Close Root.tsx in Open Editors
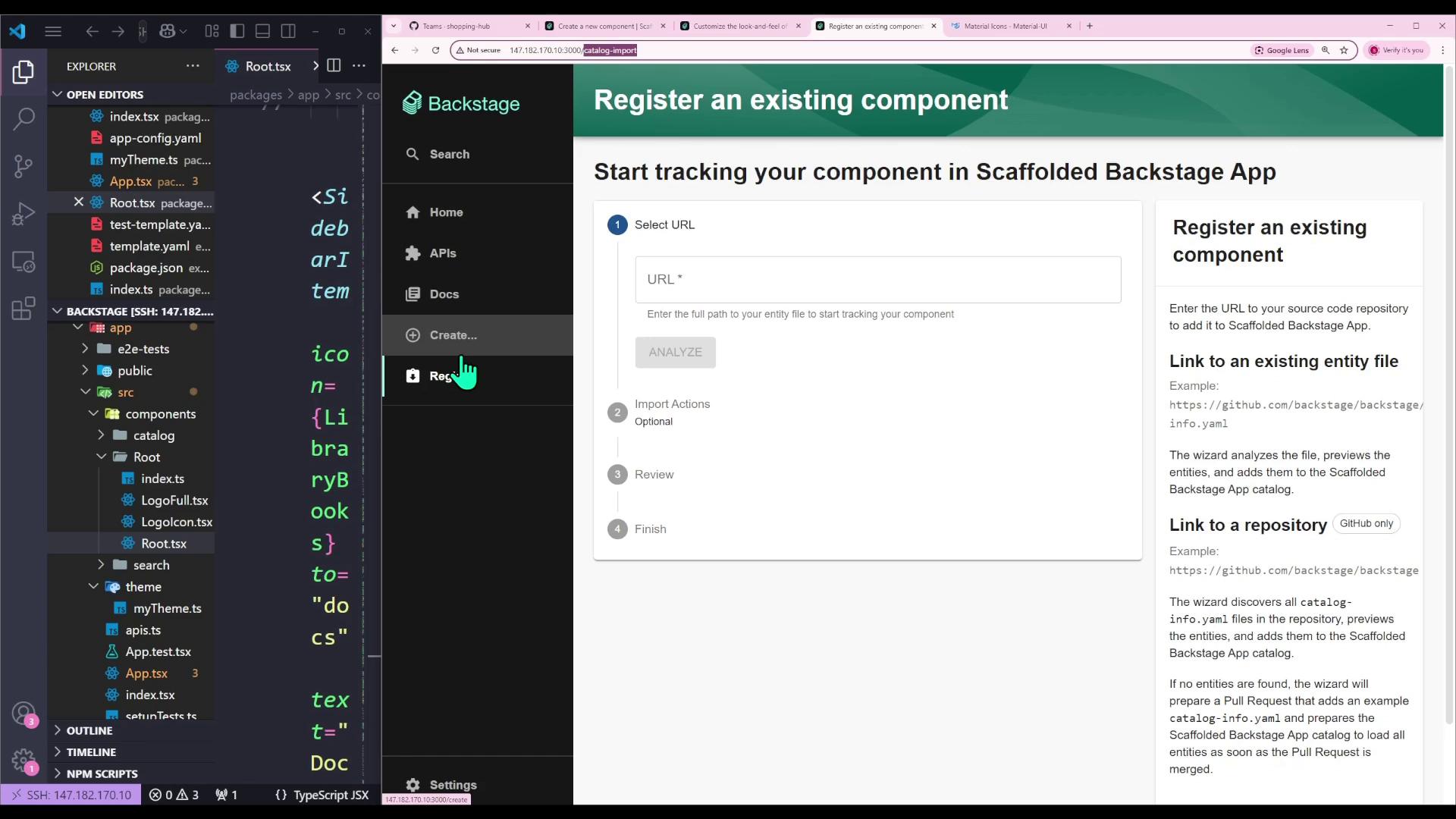This screenshot has height=819, width=1456. [79, 202]
